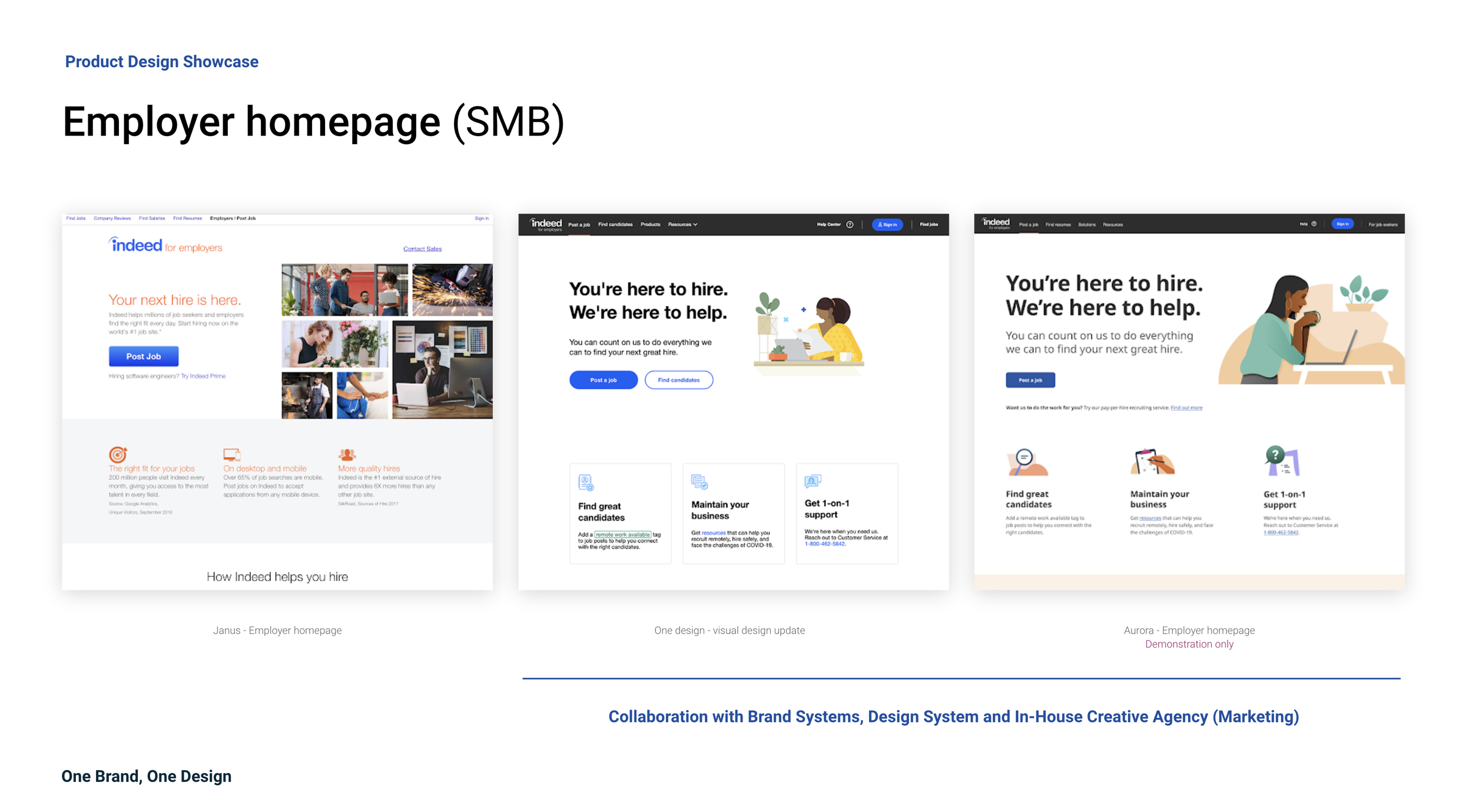
Task: Click the target icon above 'The right fit for your jobs'
Action: pos(118,454)
